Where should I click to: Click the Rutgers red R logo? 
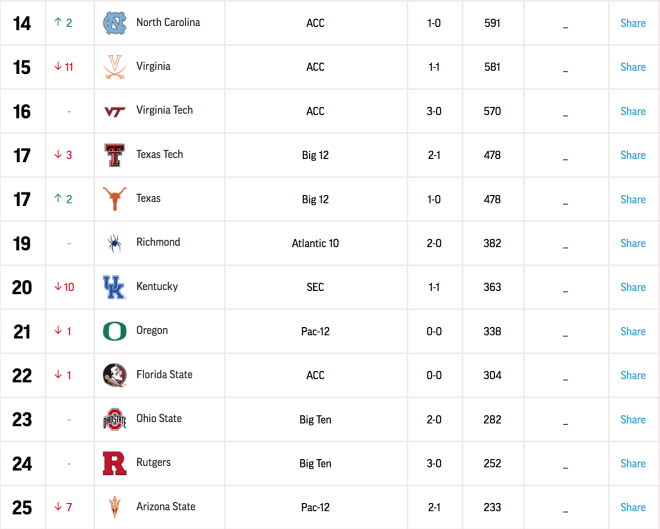click(114, 463)
